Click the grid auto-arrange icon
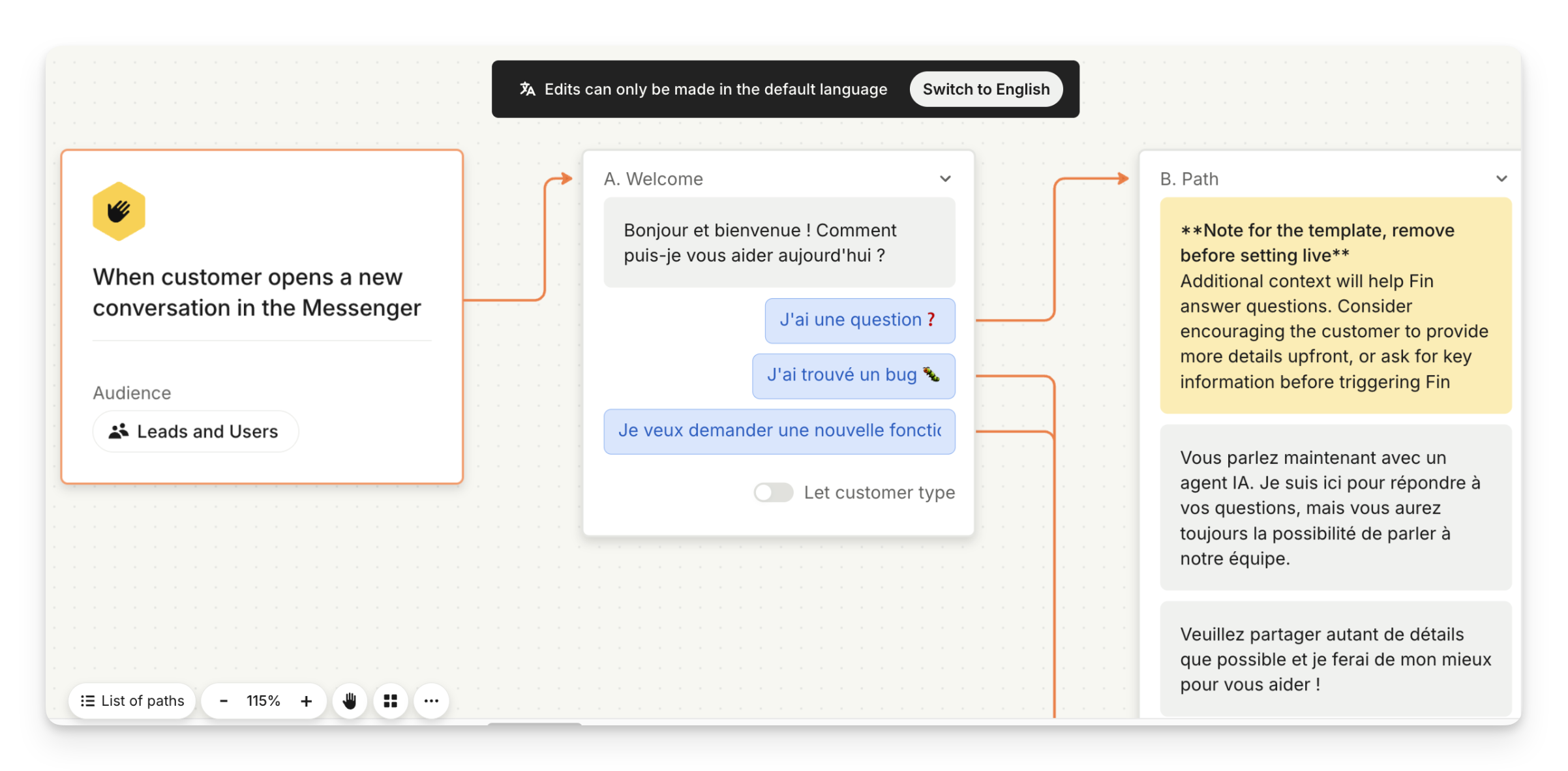The height and width of the screenshot is (771, 1568). coord(391,701)
